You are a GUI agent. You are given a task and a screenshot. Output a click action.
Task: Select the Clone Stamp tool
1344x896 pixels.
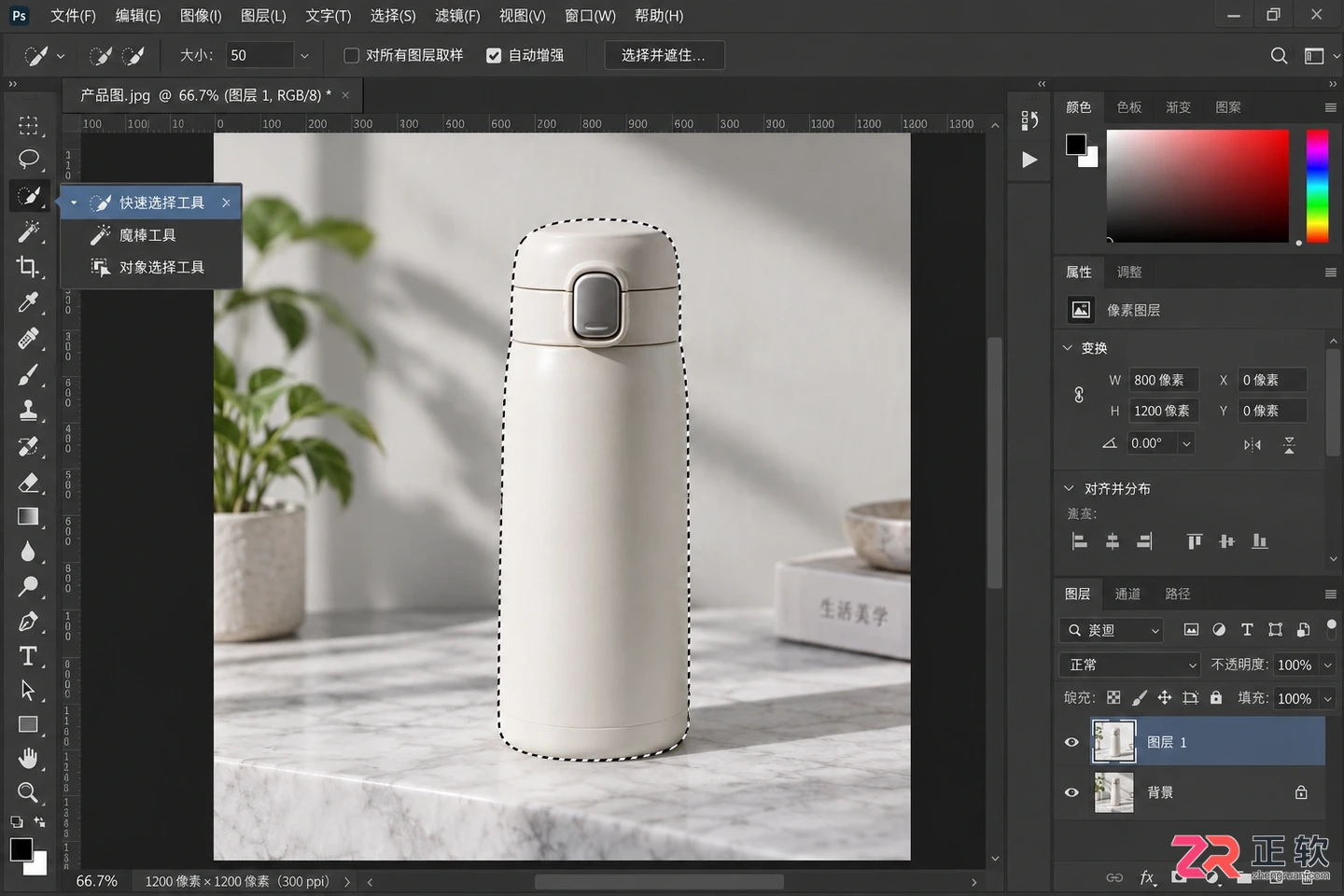point(29,410)
